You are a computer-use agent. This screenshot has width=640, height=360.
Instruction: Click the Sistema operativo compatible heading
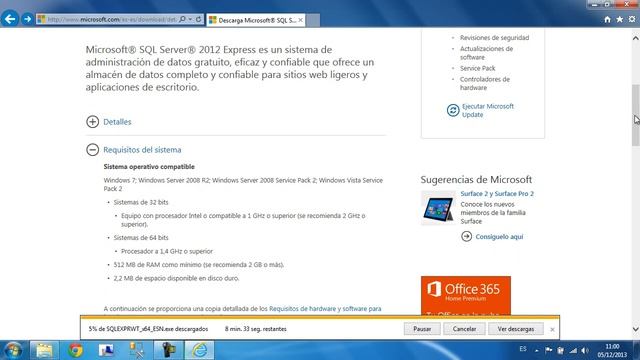tap(149, 167)
